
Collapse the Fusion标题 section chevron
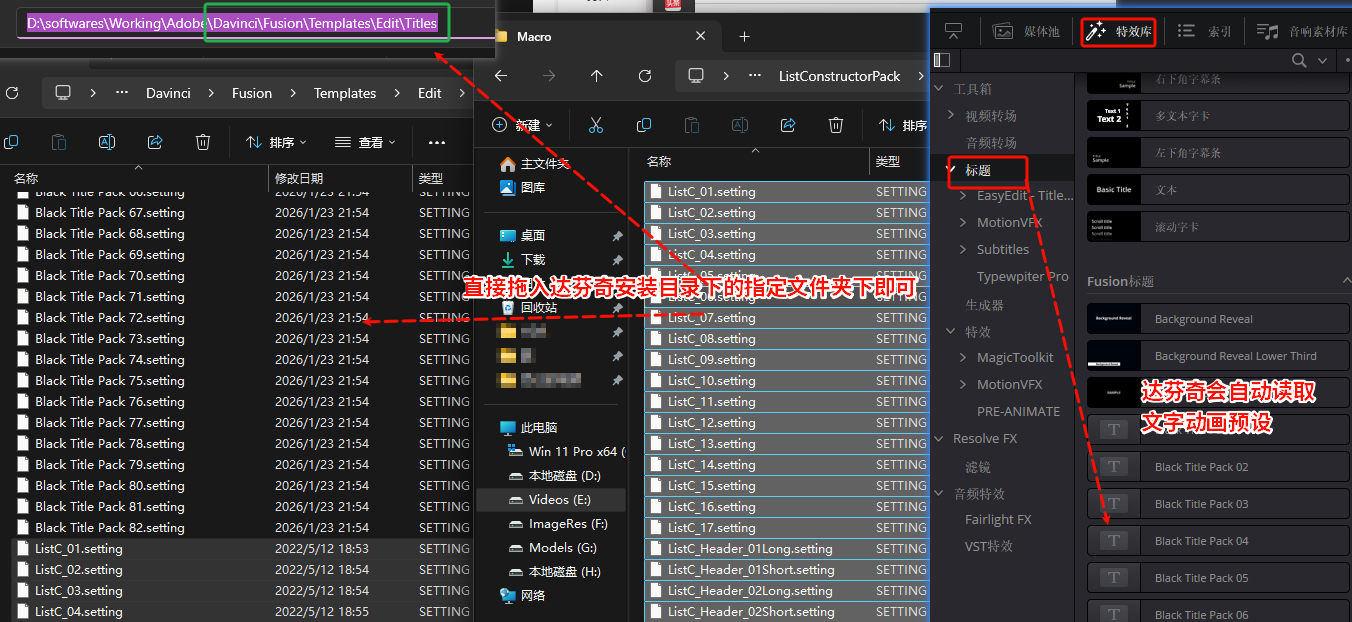[1345, 282]
